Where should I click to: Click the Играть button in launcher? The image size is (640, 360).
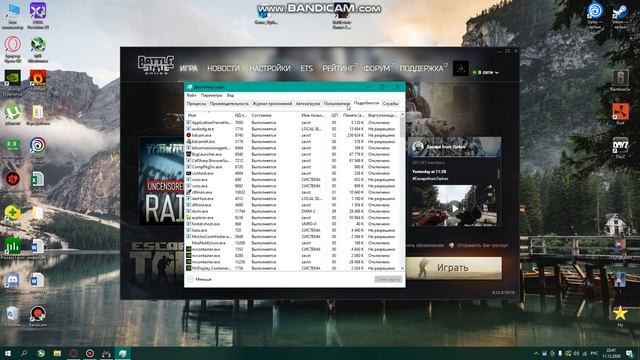tap(453, 268)
